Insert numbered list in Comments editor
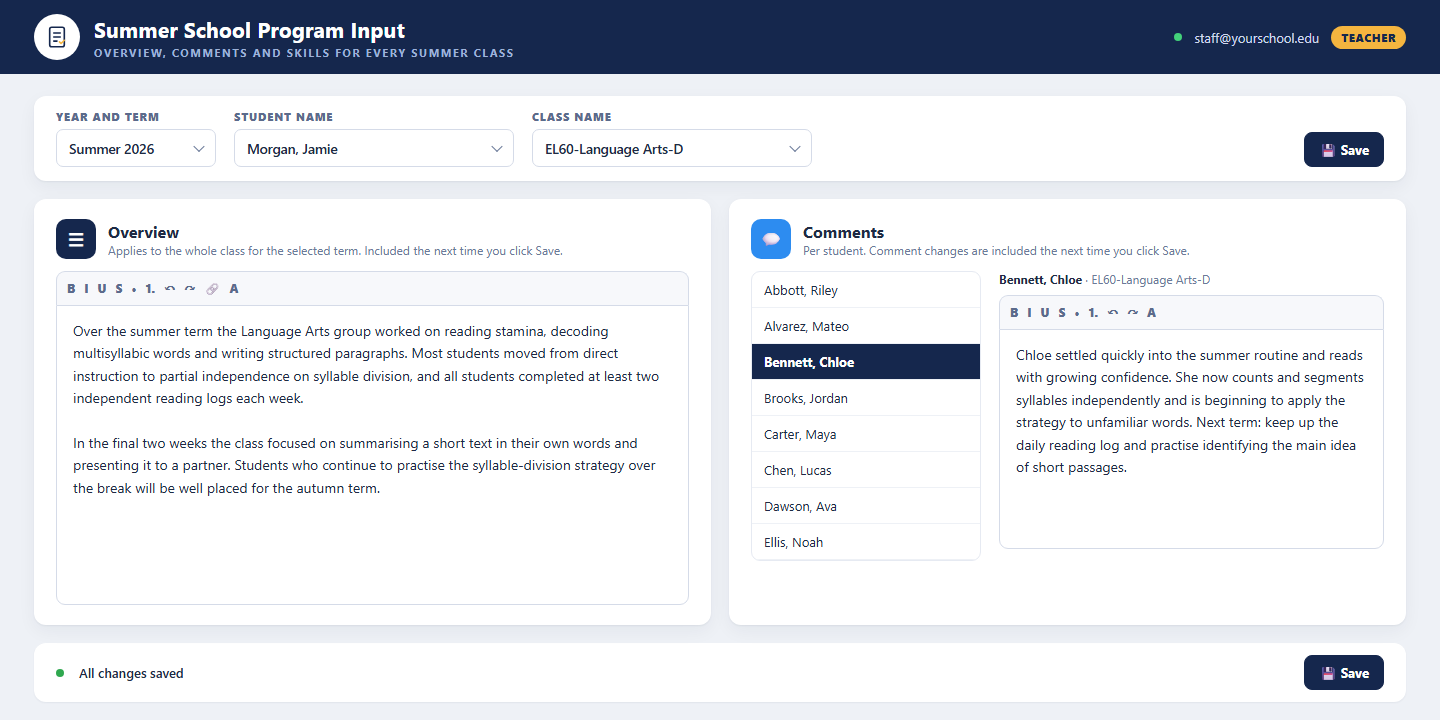 tap(1093, 313)
